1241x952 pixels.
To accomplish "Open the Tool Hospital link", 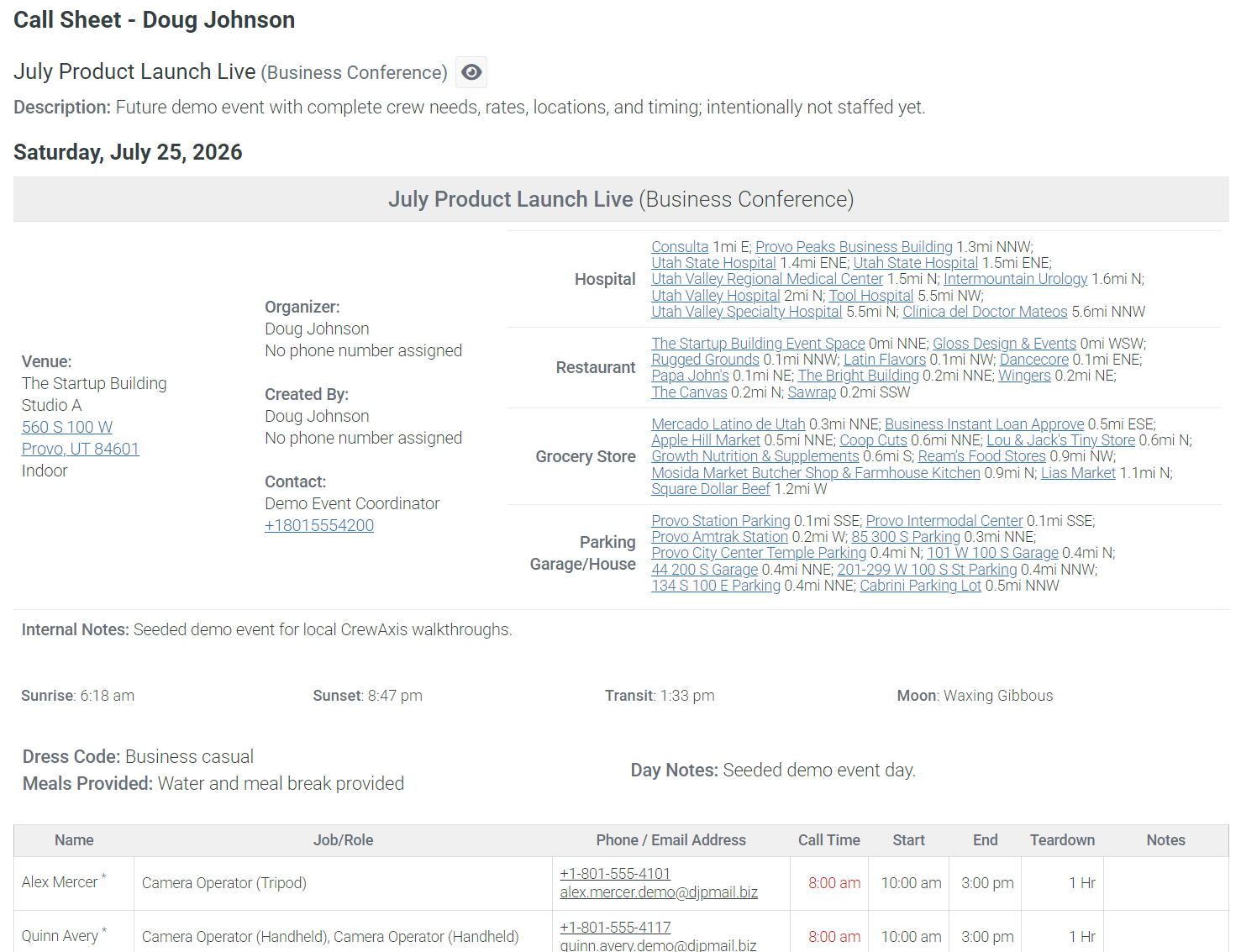I will [870, 296].
